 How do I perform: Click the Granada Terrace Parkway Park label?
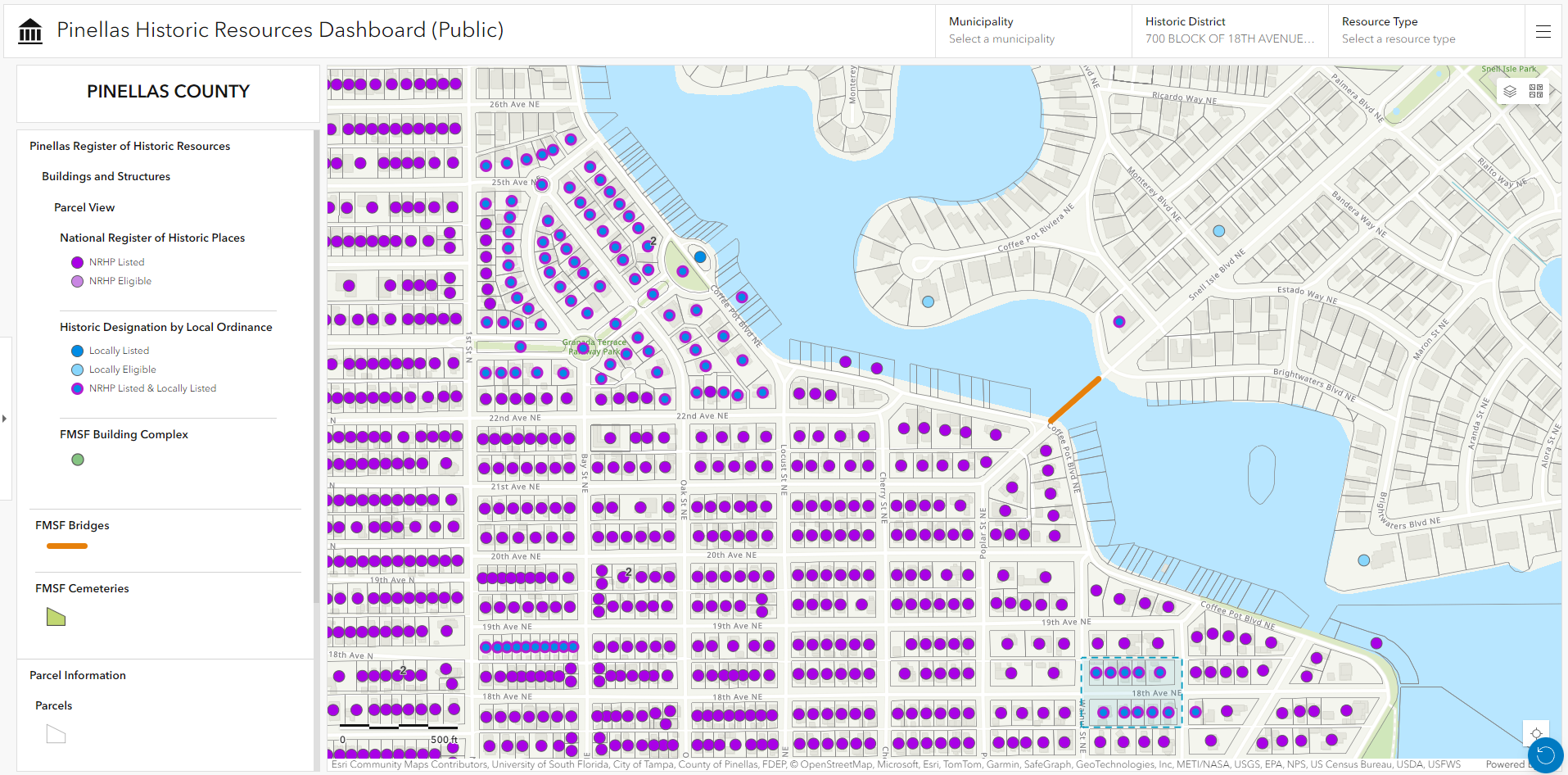pyautogui.click(x=595, y=347)
